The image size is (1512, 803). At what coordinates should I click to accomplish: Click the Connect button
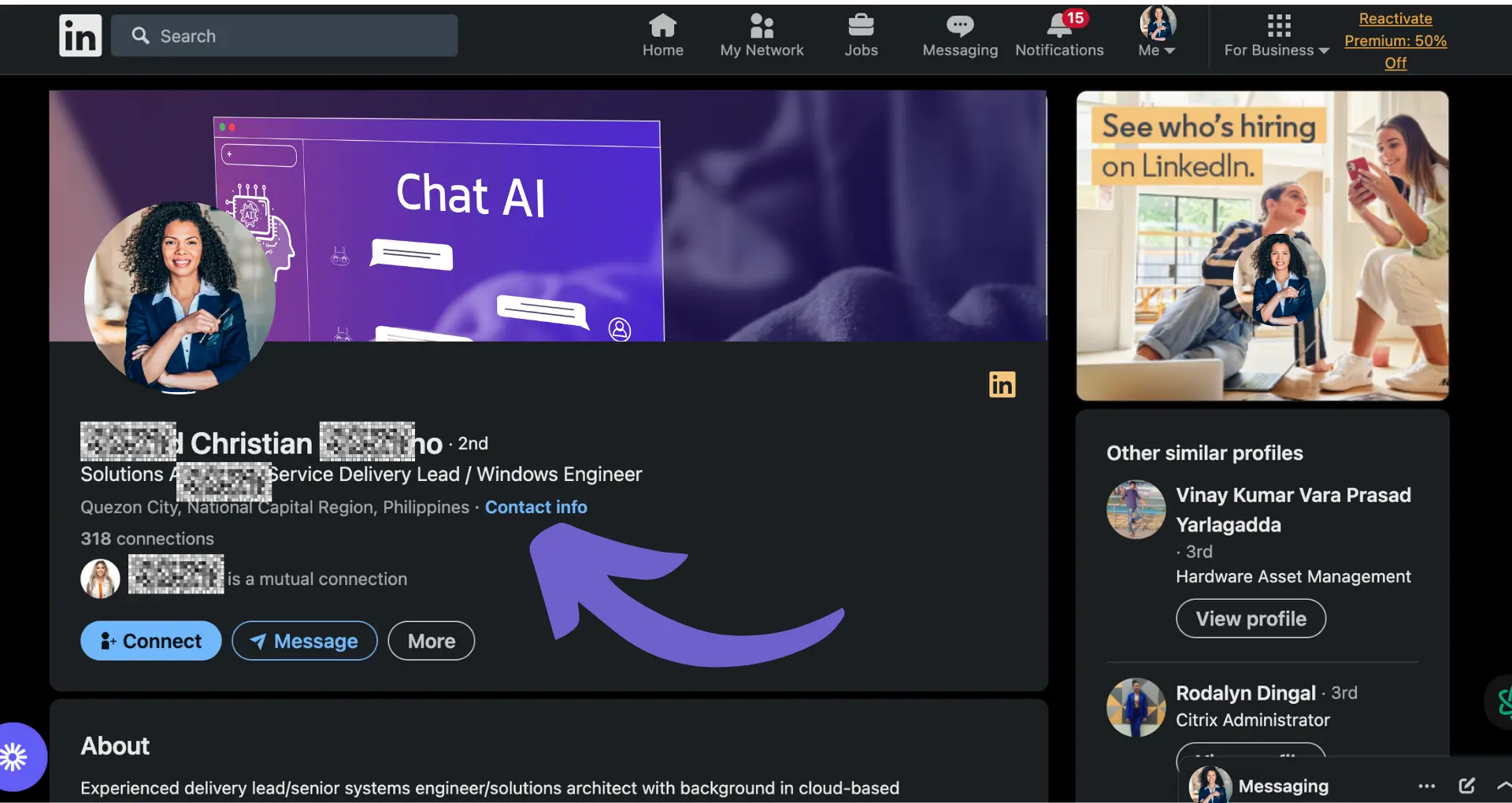tap(150, 640)
